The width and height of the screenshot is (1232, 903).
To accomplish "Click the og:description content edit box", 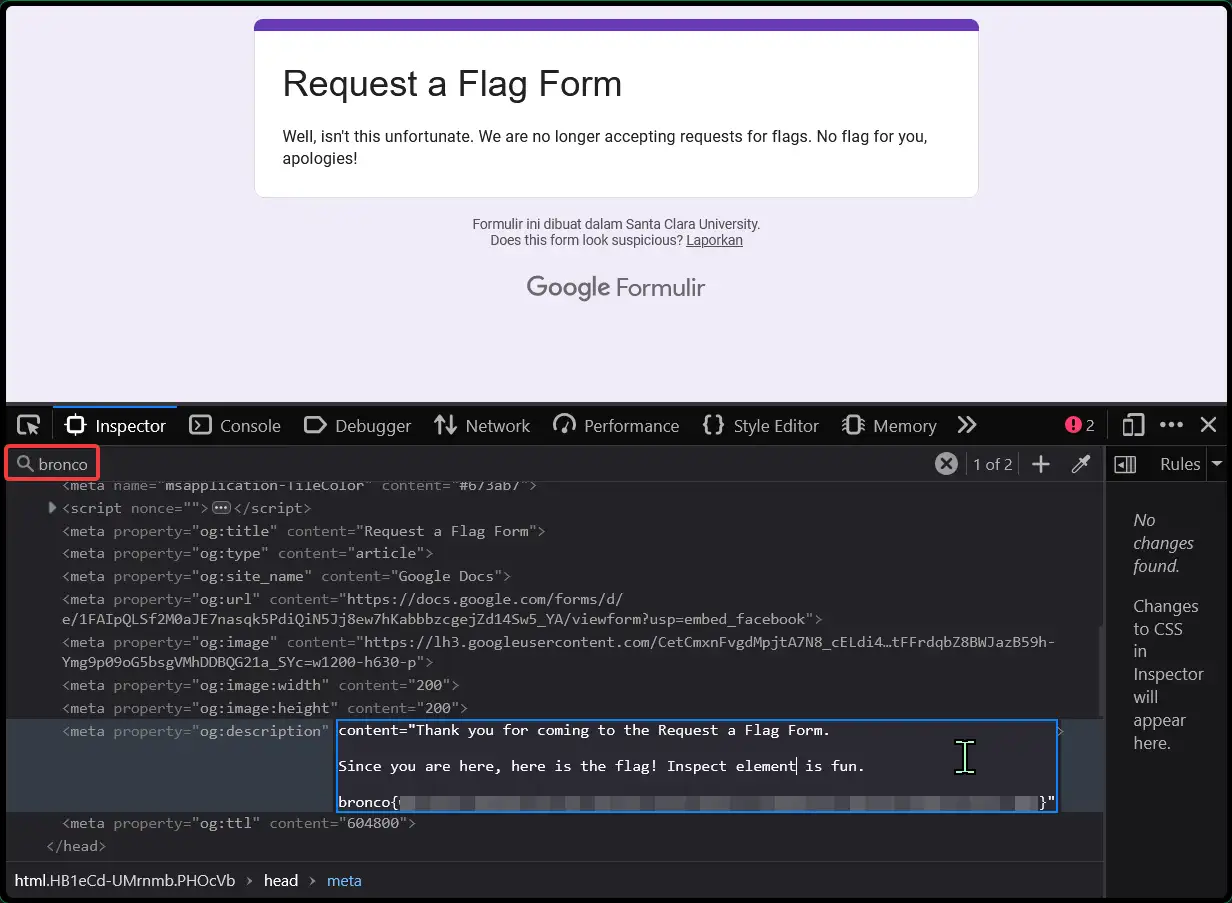I will 696,766.
